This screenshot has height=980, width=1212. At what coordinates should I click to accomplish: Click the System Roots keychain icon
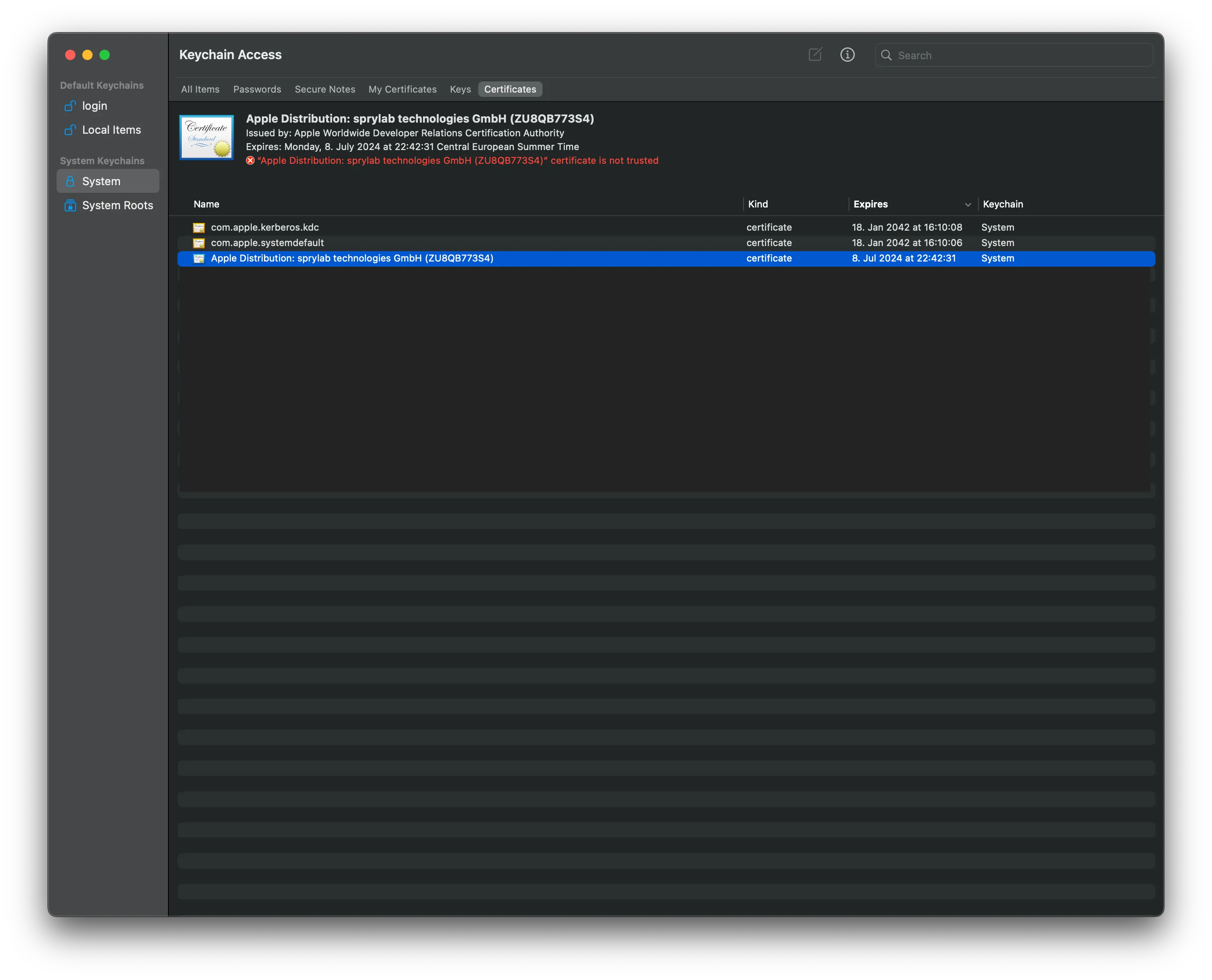tap(70, 205)
